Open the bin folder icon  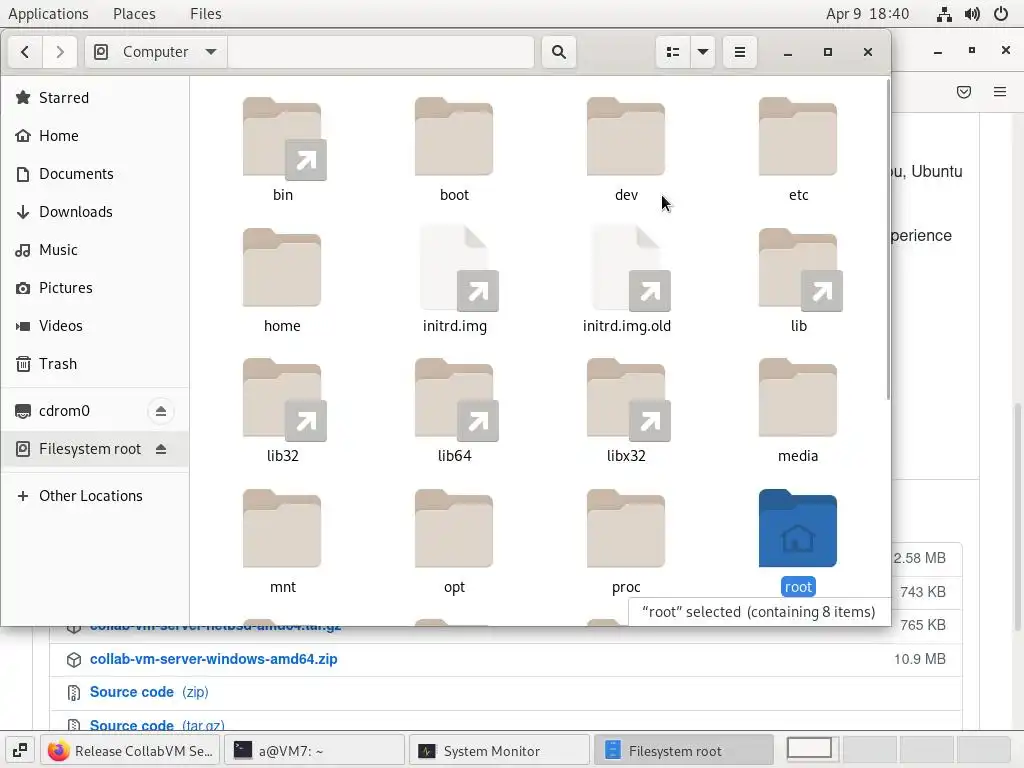tap(282, 138)
